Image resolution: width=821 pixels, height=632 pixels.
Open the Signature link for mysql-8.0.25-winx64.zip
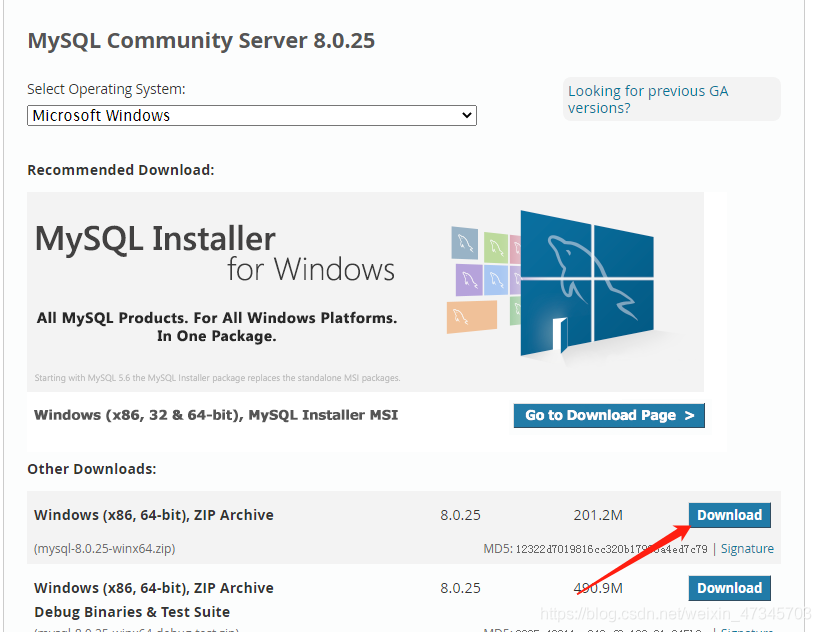point(746,548)
